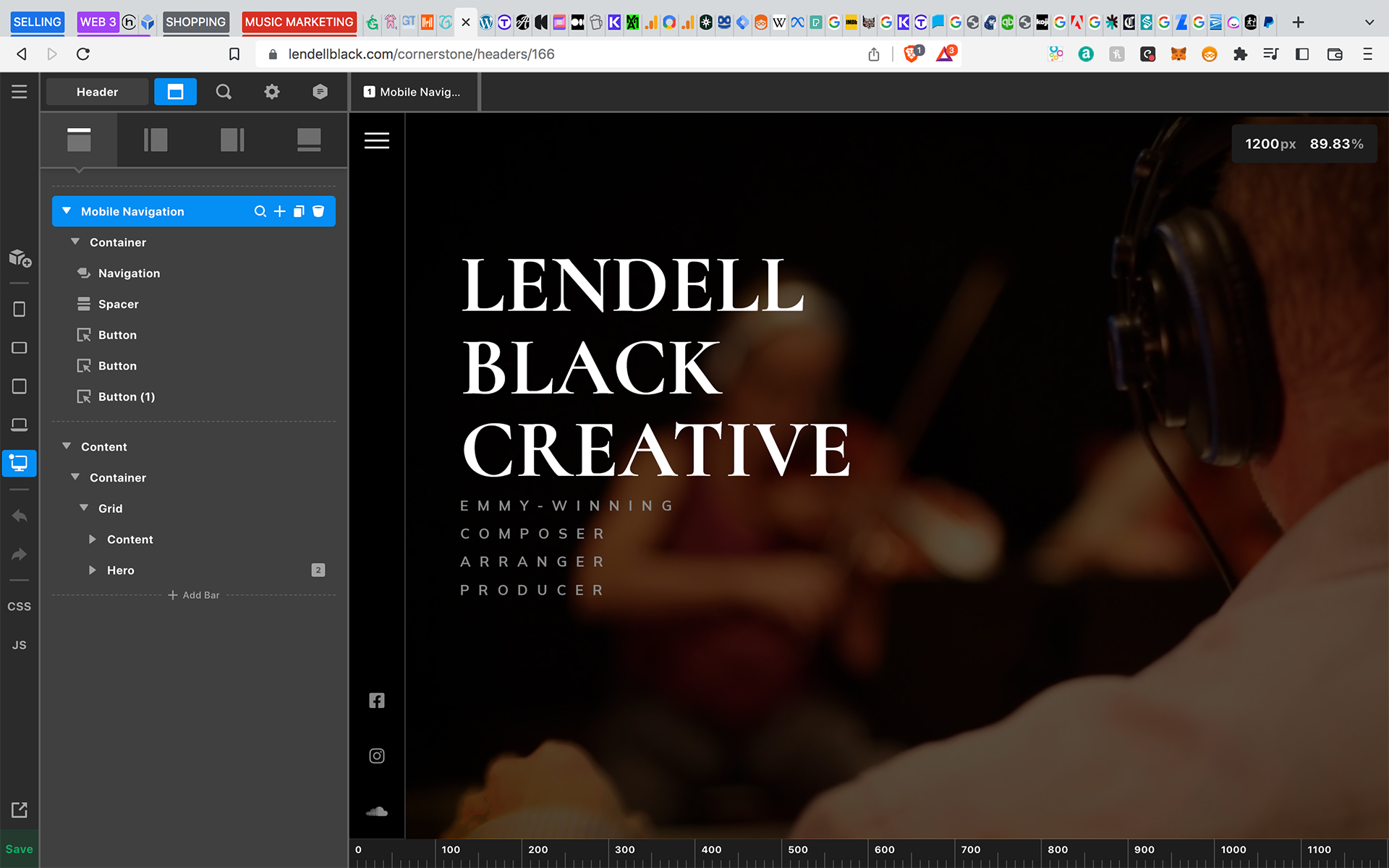Open the Mobile Navig... breadcrumb tab
1389x868 pixels.
pyautogui.click(x=413, y=92)
